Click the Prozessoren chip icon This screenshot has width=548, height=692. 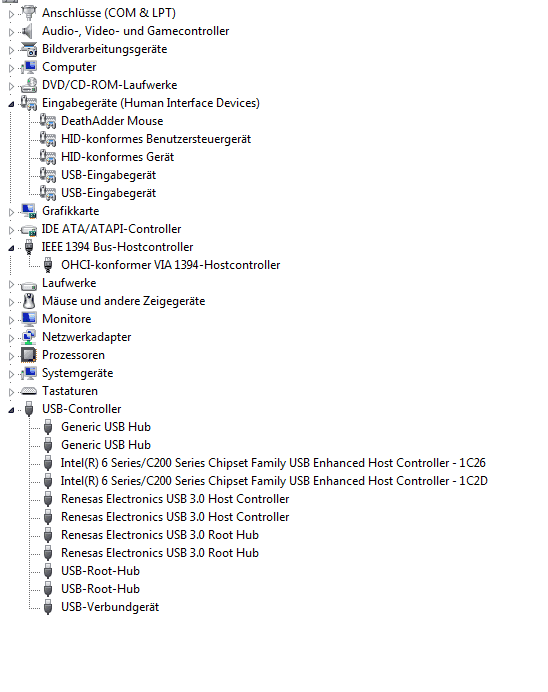(29, 355)
